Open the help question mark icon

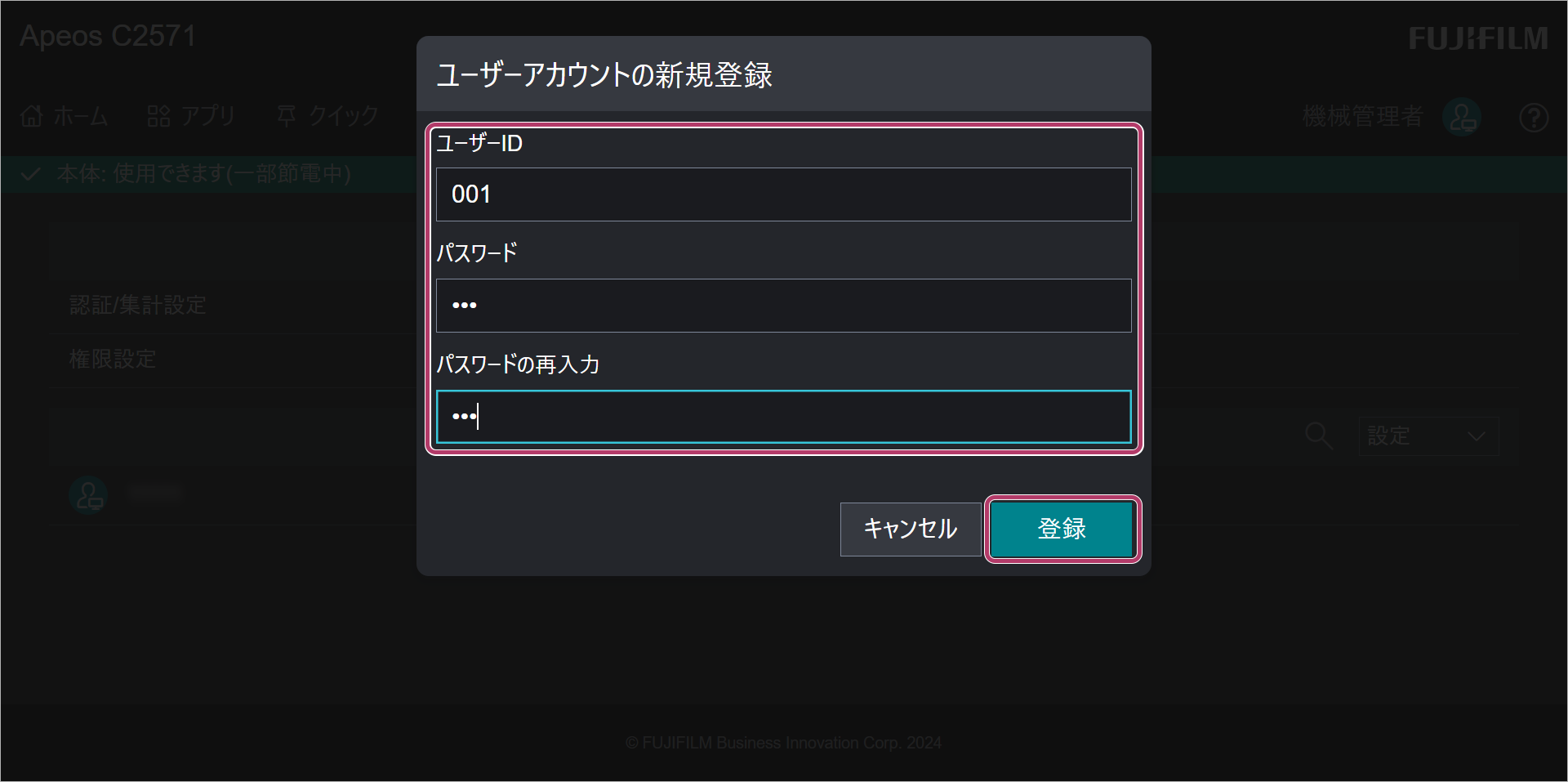click(1534, 118)
